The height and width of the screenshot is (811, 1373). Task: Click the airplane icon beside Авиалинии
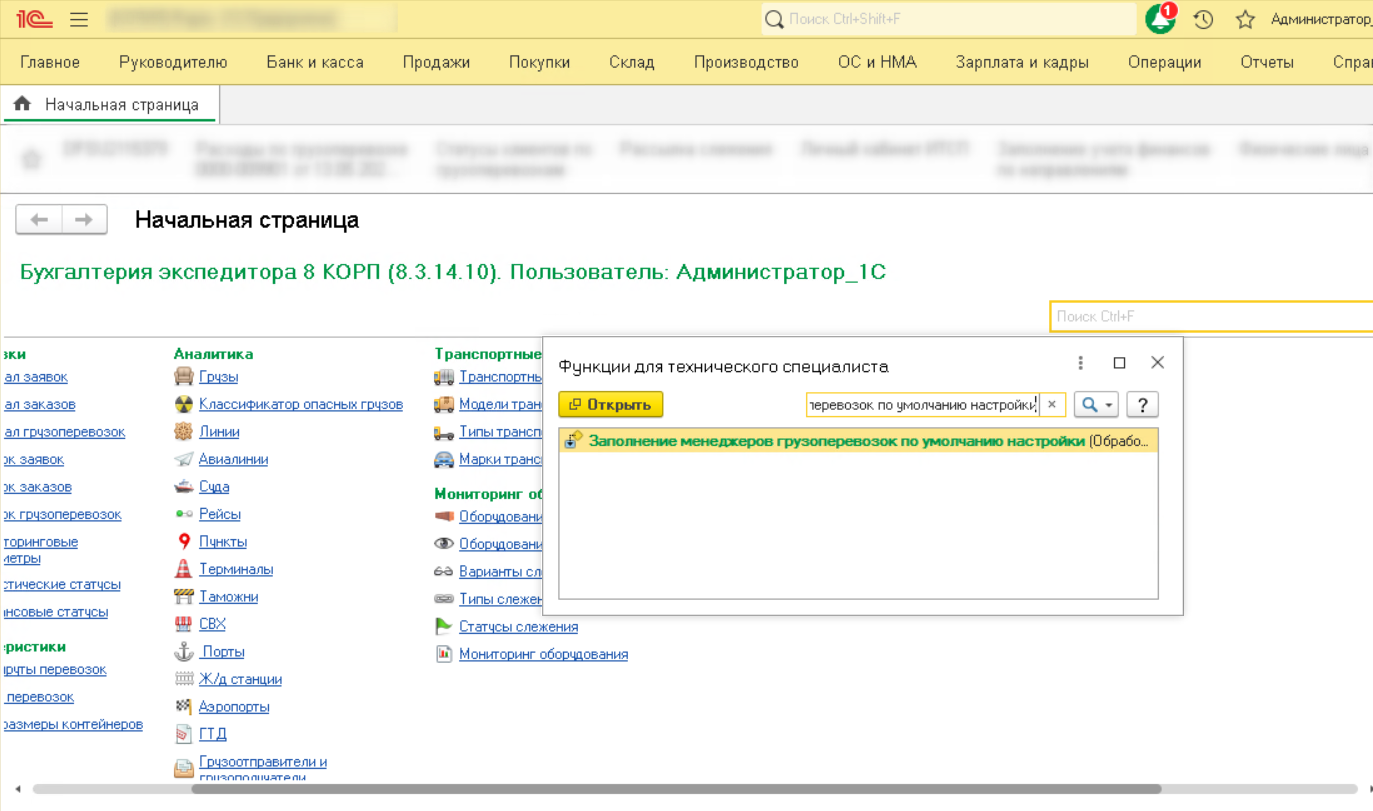coord(184,459)
